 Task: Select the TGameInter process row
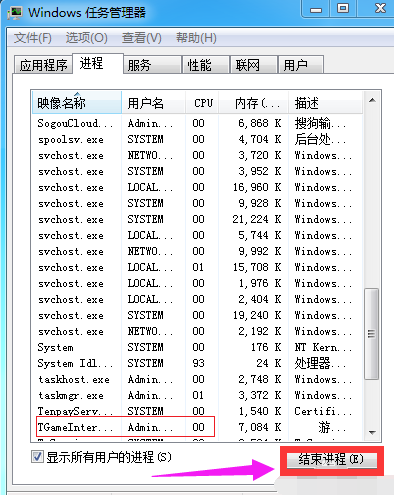click(197, 427)
